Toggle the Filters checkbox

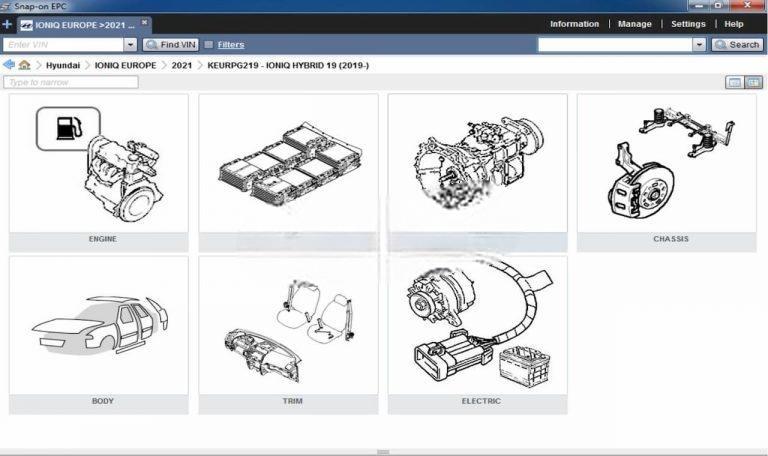pyautogui.click(x=208, y=45)
